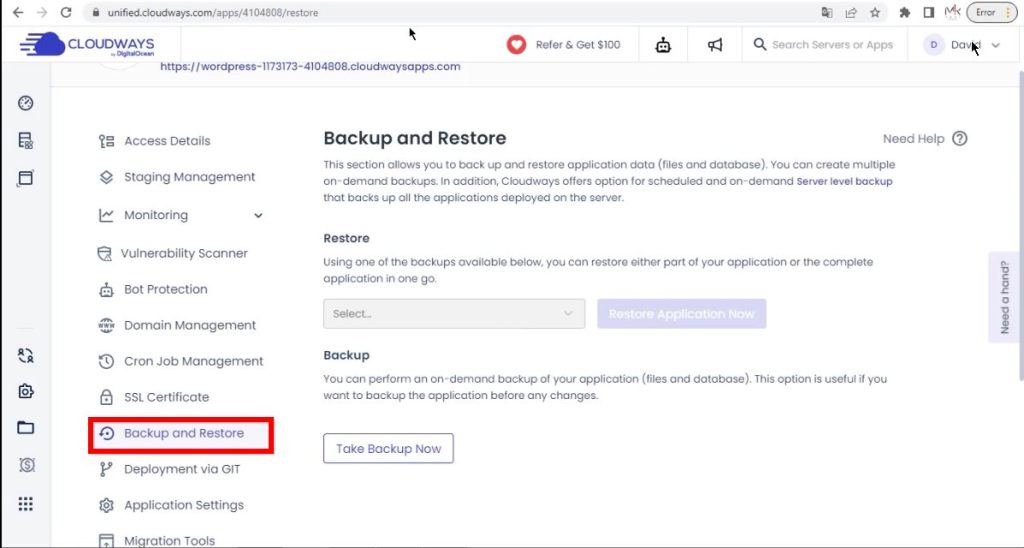Screen dimensions: 1024x548
Task: Open the servers icon in left sidebar
Action: coord(26,141)
